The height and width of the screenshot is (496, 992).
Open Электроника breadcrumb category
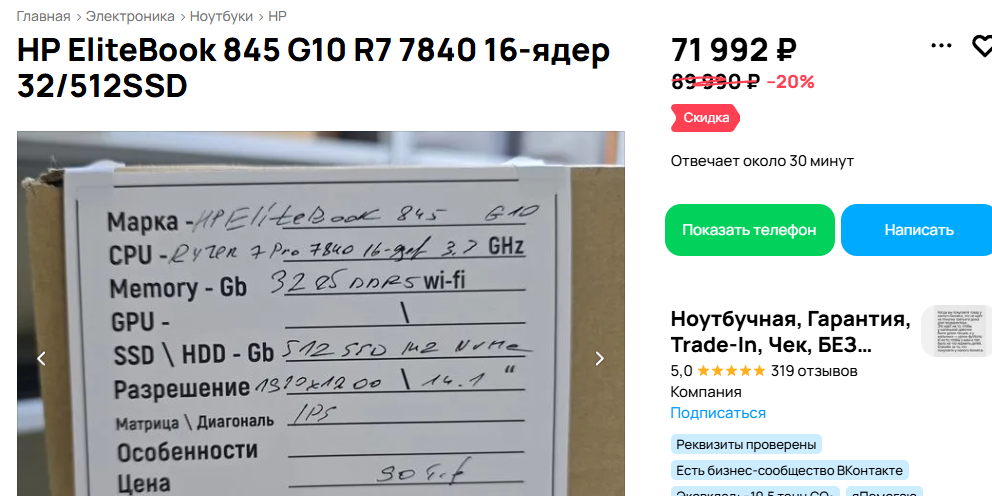click(x=130, y=16)
